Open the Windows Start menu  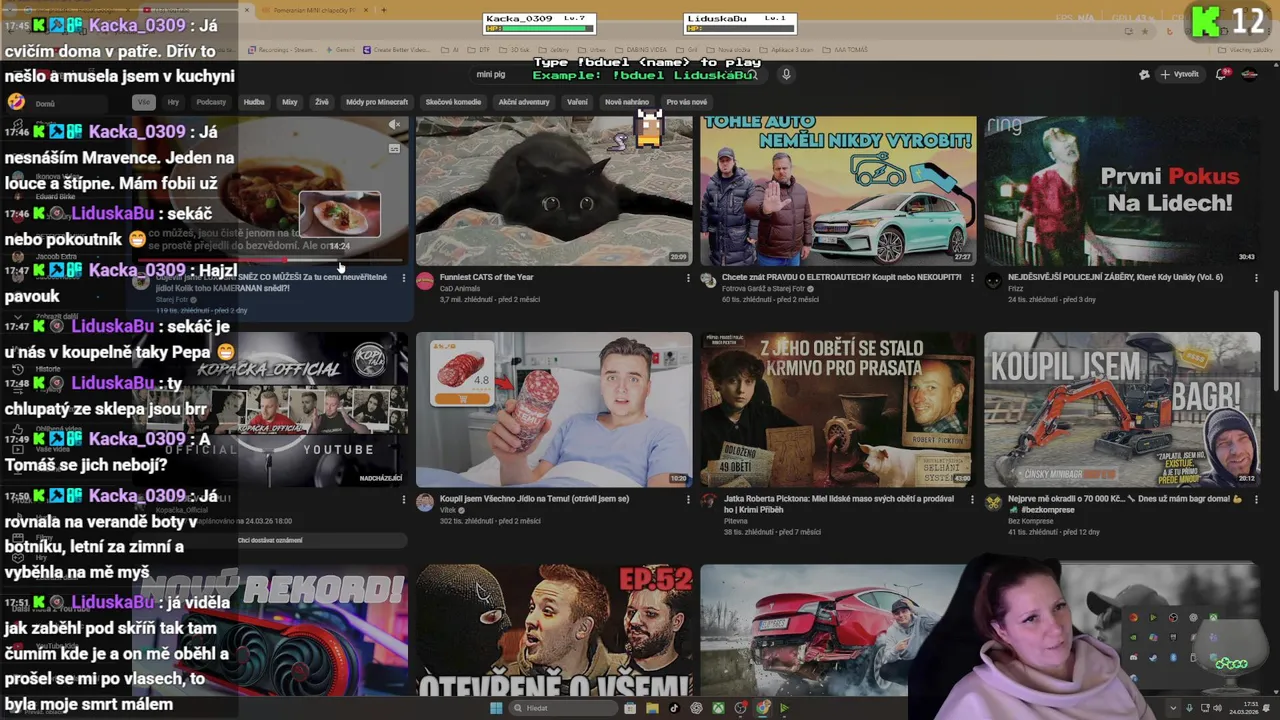point(495,708)
